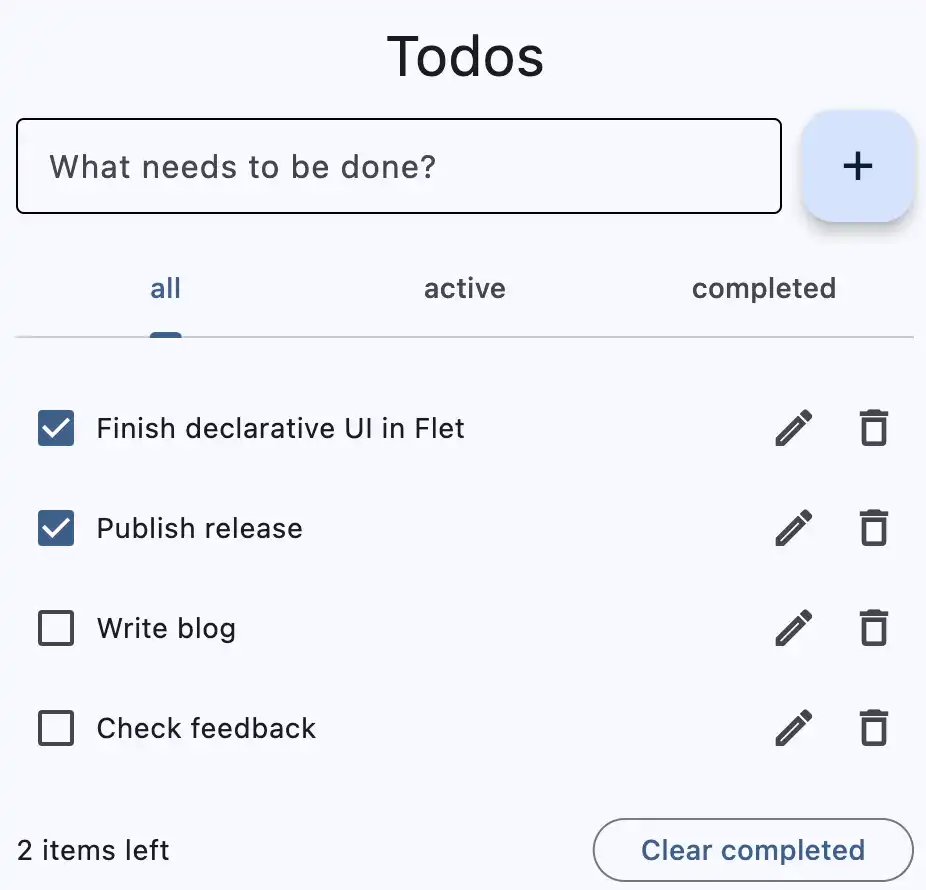This screenshot has width=926, height=890.
Task: Uncheck the 'Publish release' checkbox
Action: (x=56, y=527)
